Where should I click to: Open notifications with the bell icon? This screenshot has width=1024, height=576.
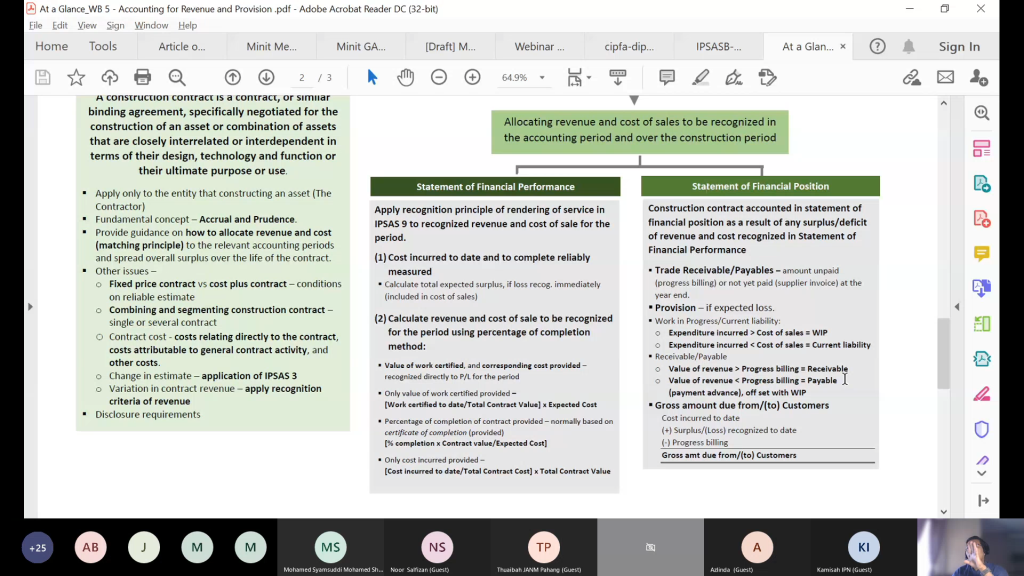(908, 46)
